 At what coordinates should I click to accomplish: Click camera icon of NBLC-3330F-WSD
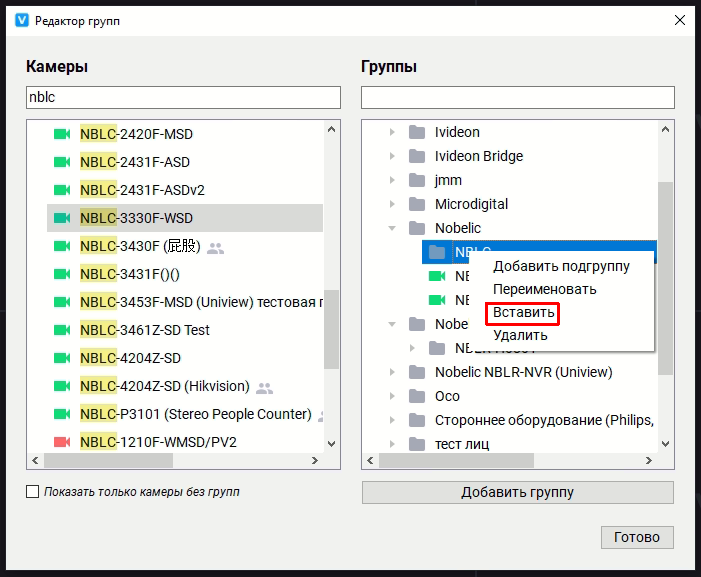tap(62, 218)
